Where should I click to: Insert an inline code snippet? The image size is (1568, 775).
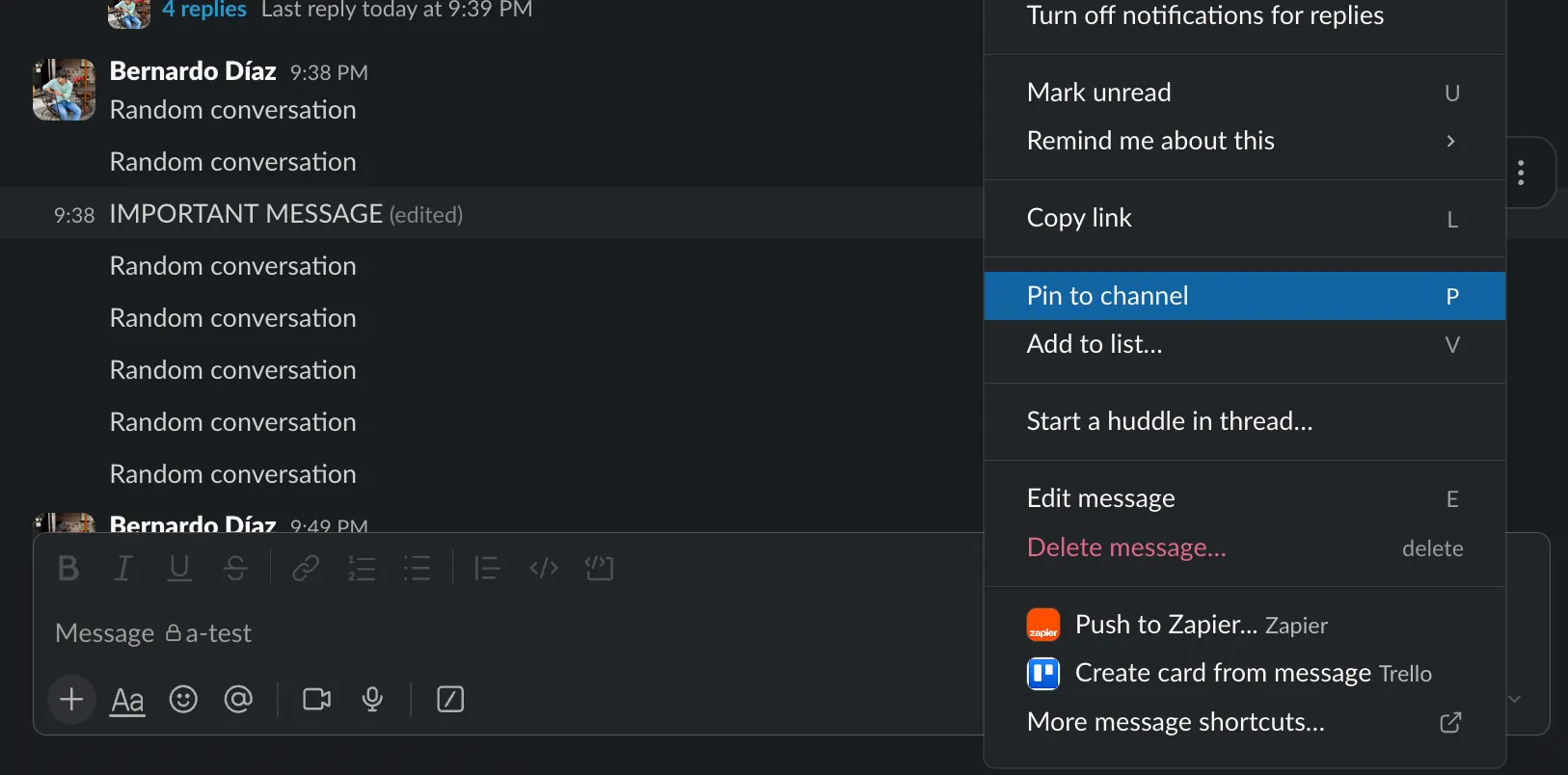point(544,569)
